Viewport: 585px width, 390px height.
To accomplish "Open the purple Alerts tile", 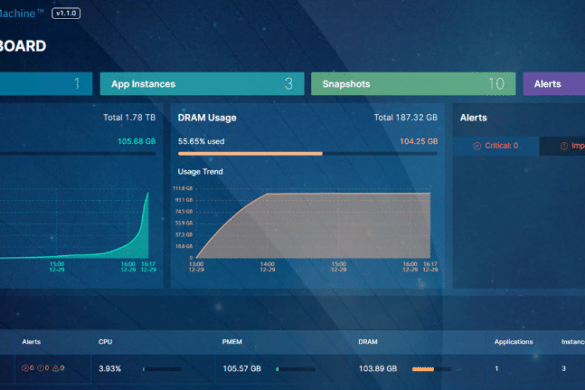I will tap(554, 84).
